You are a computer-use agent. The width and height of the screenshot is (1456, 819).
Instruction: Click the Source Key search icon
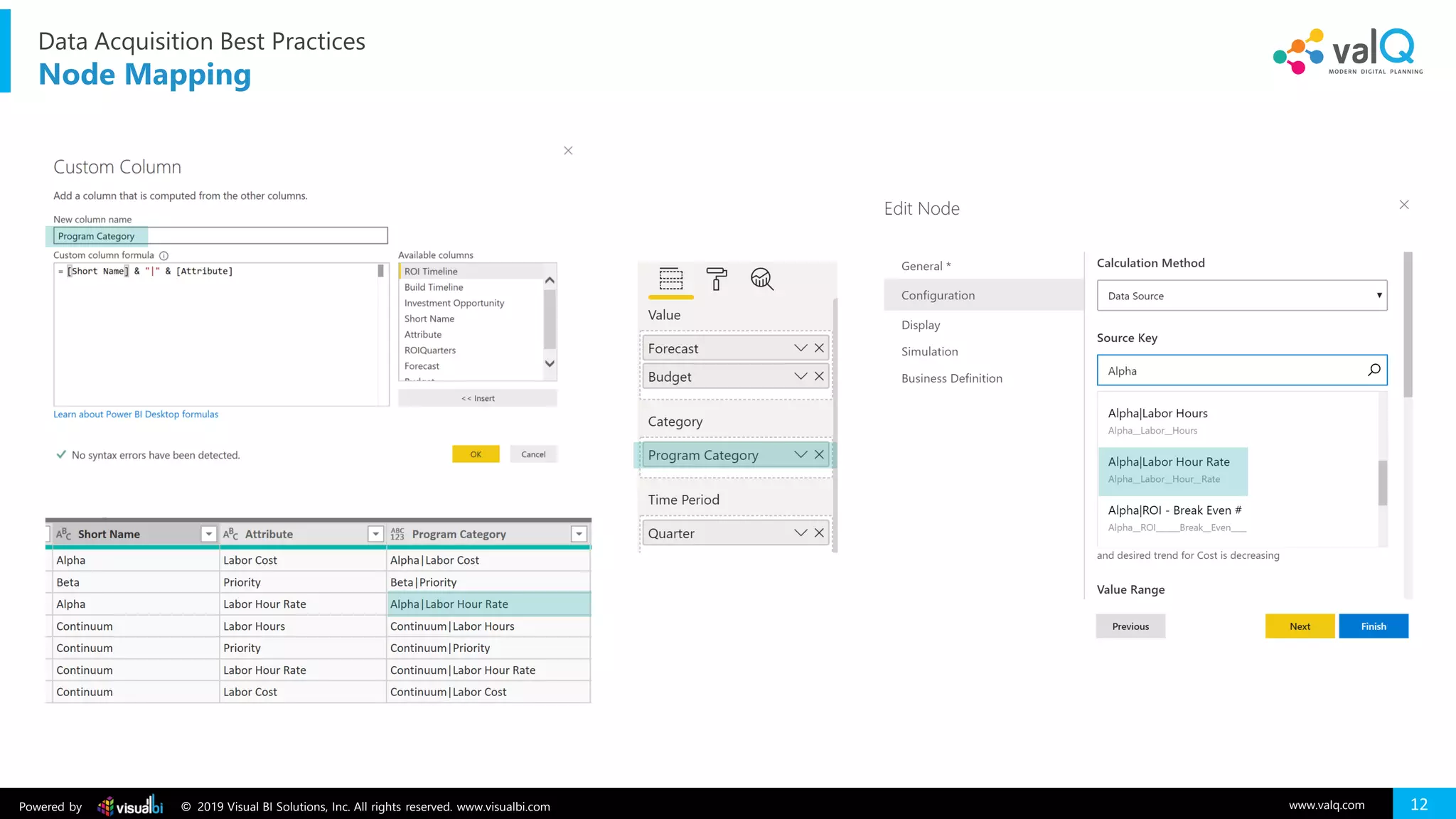pyautogui.click(x=1374, y=370)
